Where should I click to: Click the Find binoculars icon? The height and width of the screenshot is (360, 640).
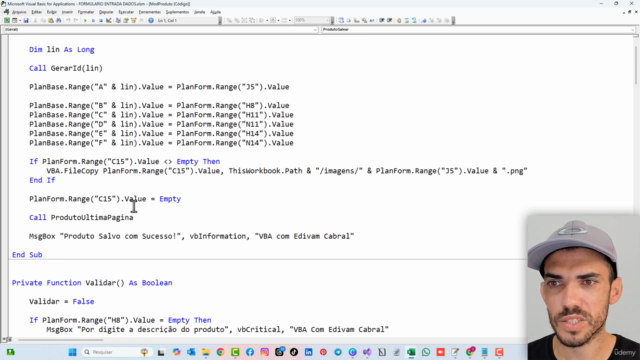pos(59,20)
